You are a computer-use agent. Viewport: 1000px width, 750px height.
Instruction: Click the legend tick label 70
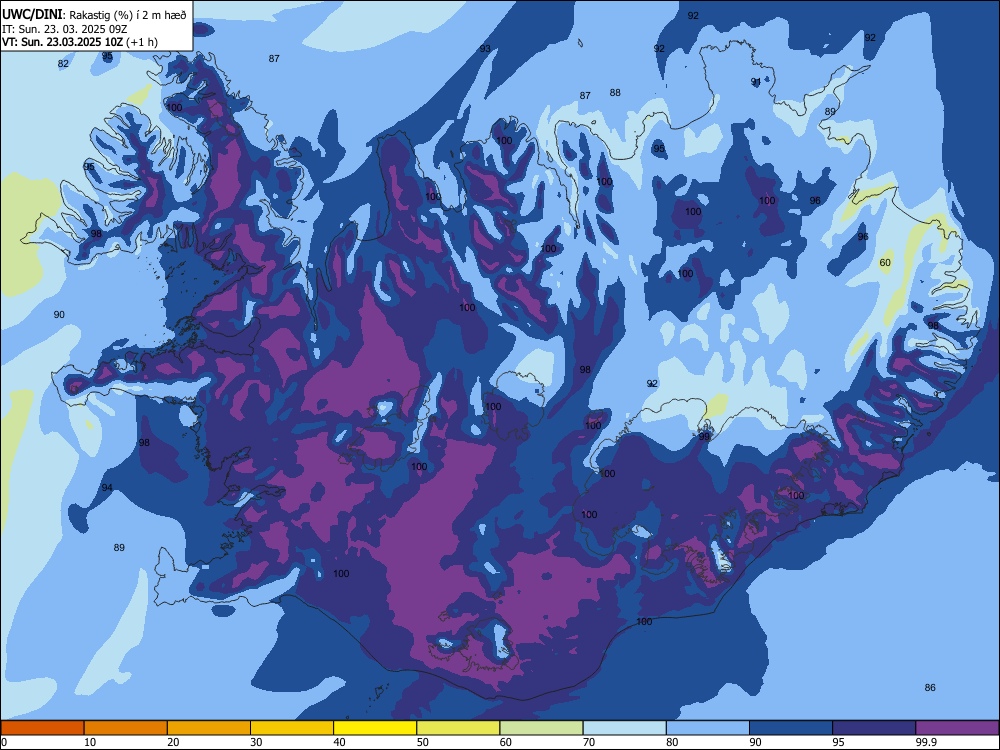[x=589, y=742]
